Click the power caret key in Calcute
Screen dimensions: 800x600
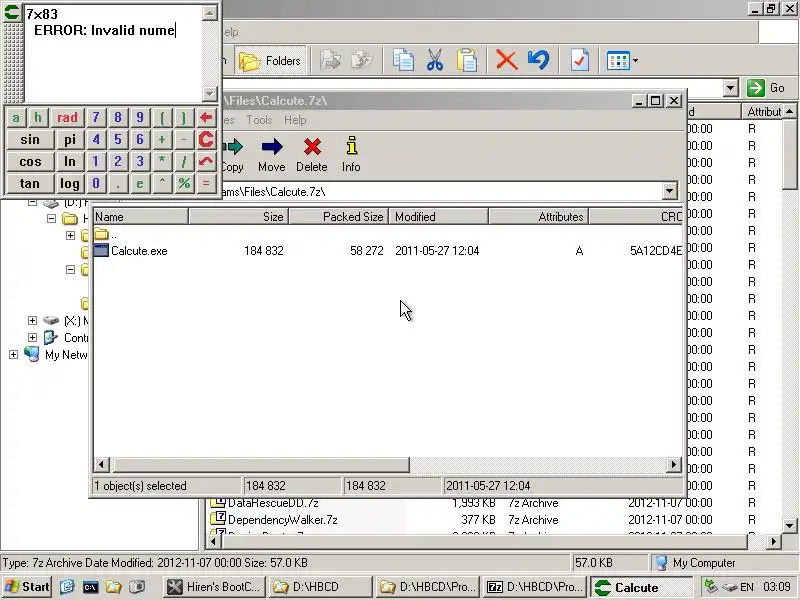click(162, 184)
